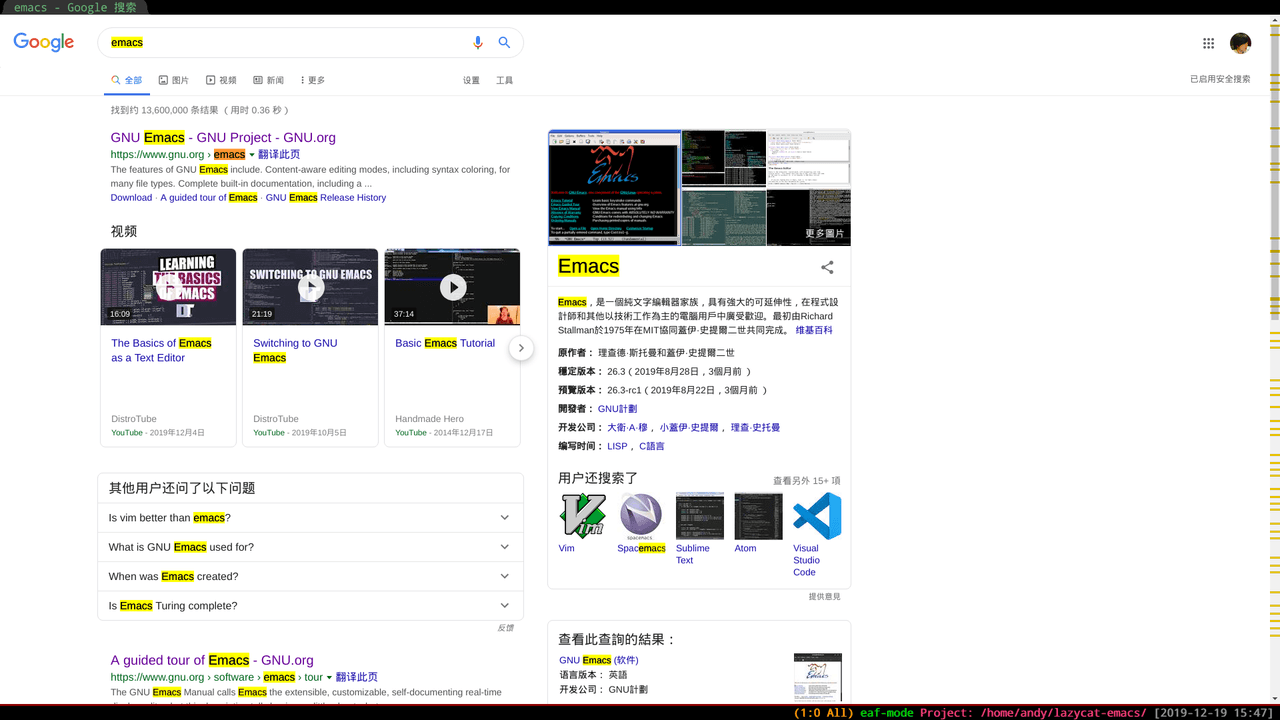Share the Emacs knowledge panel
The width and height of the screenshot is (1280, 720).
827,267
